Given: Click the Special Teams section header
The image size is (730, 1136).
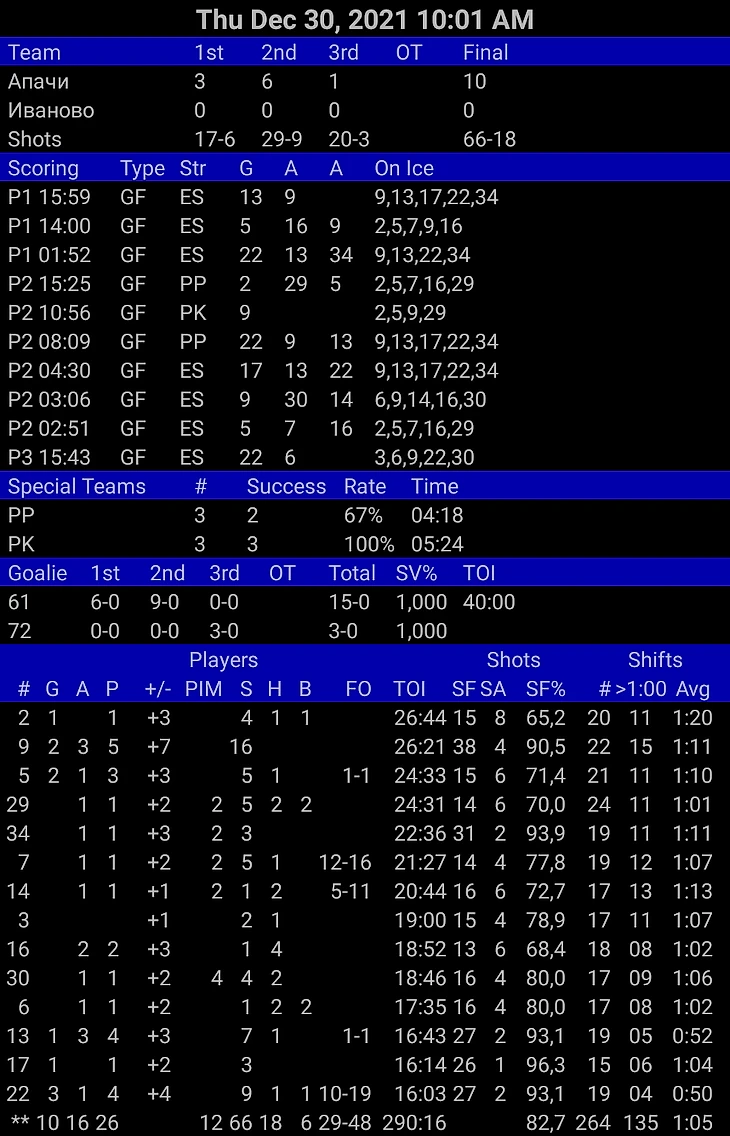Looking at the screenshot, I should (77, 487).
